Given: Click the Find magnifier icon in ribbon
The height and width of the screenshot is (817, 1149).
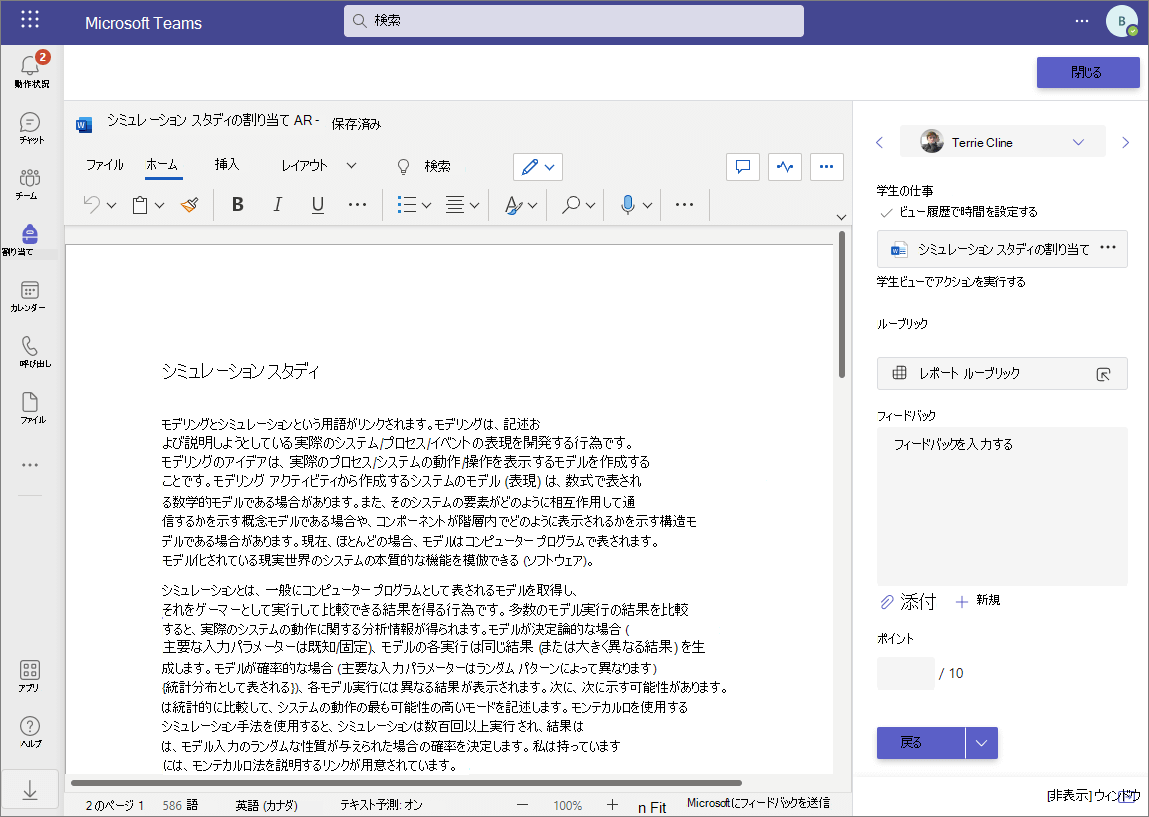Looking at the screenshot, I should (571, 205).
